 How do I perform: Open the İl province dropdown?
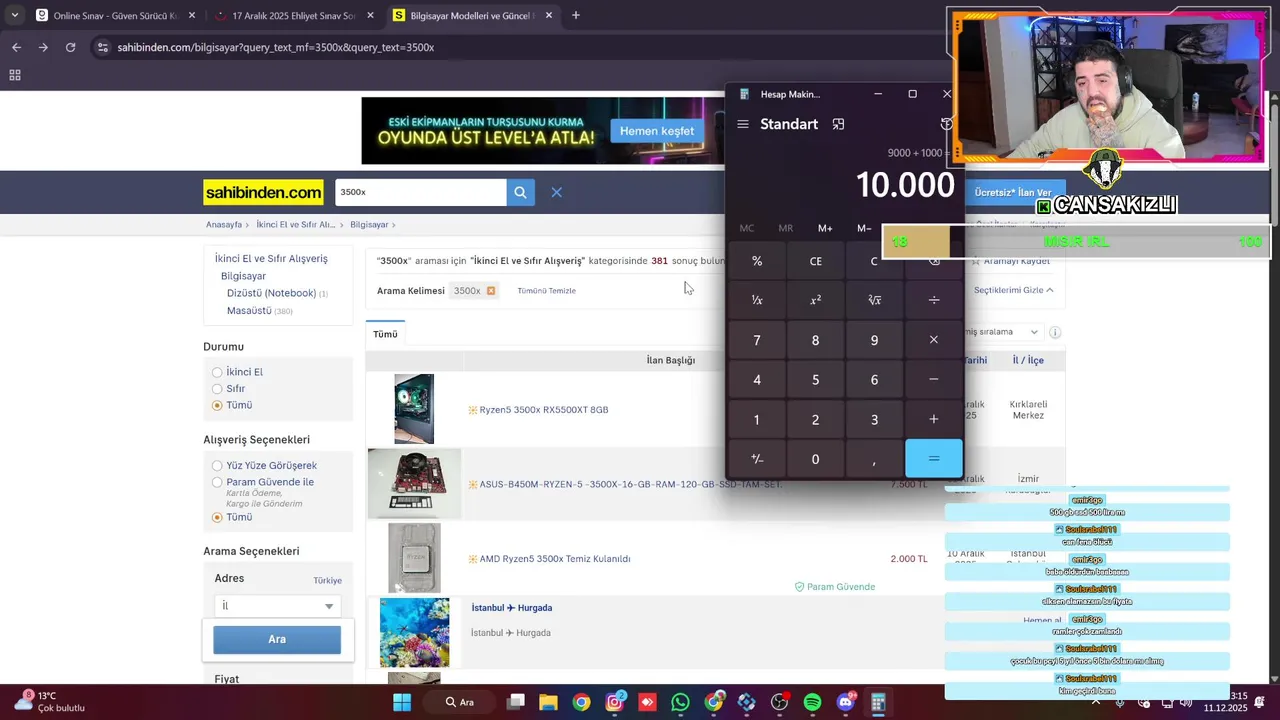coord(277,606)
